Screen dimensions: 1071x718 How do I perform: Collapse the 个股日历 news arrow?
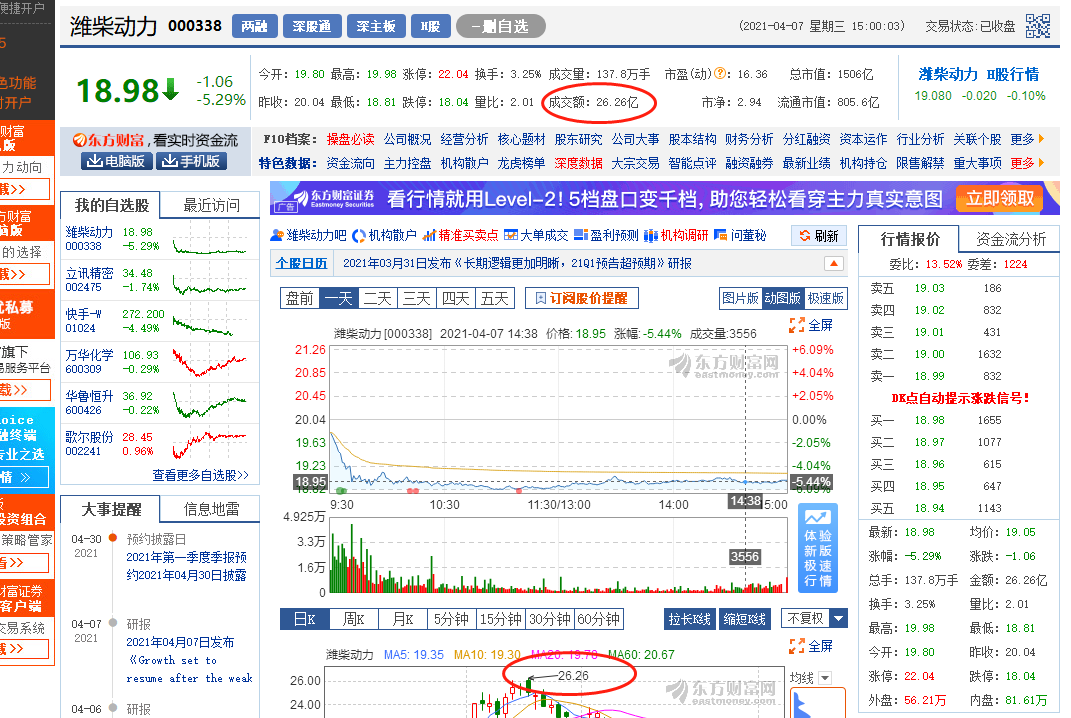click(834, 264)
